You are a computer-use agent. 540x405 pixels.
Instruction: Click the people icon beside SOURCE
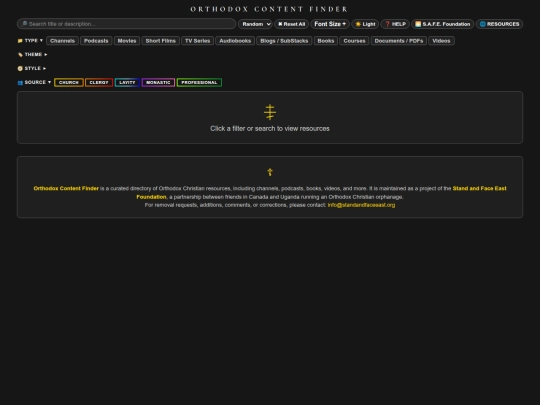pyautogui.click(x=20, y=82)
